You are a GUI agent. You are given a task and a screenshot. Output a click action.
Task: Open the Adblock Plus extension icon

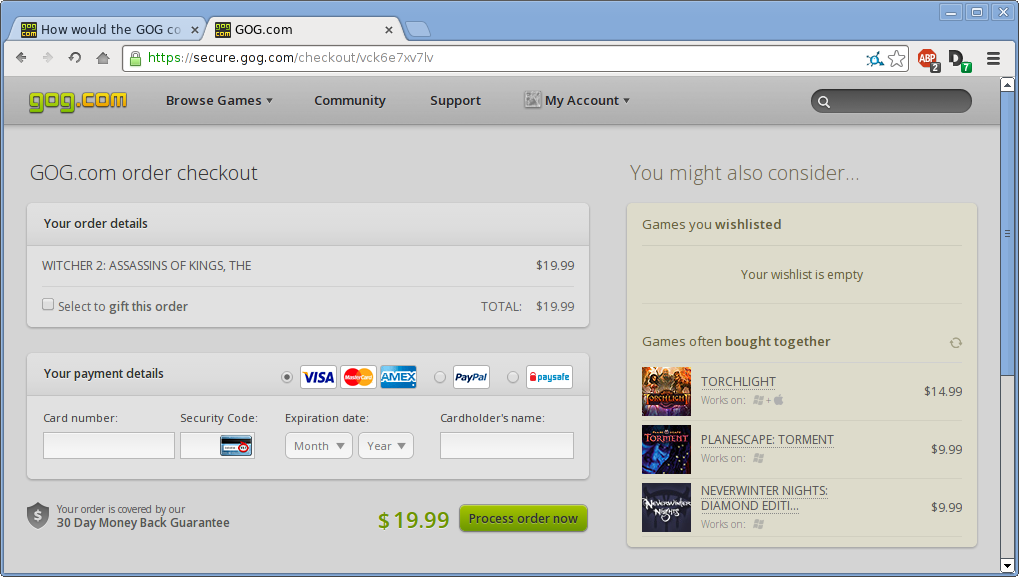pyautogui.click(x=928, y=59)
